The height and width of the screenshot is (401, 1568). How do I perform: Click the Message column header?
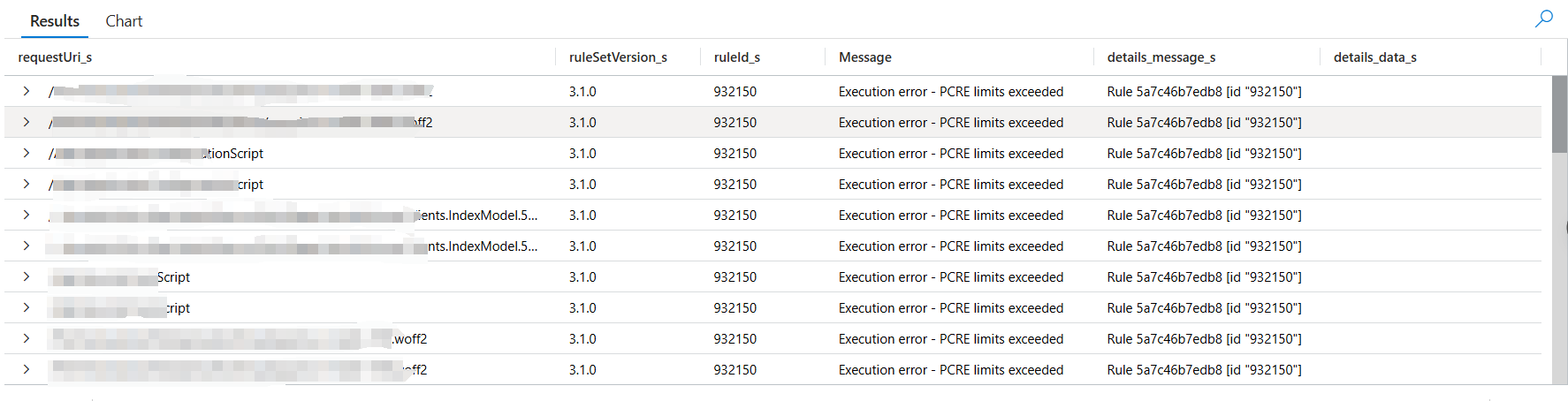[x=864, y=57]
